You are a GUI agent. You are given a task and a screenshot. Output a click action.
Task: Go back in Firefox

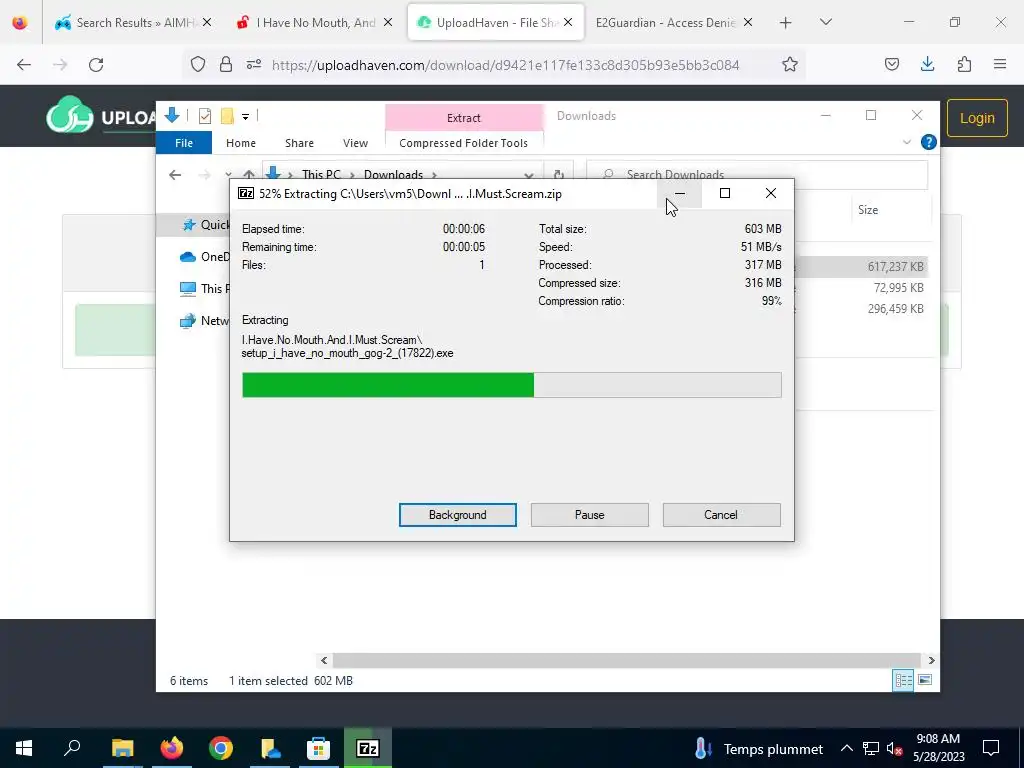(24, 64)
